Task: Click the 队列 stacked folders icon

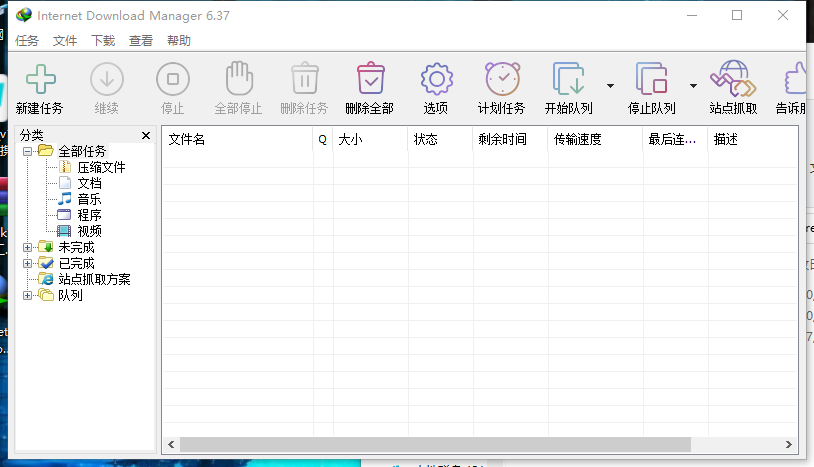Action: [46, 295]
